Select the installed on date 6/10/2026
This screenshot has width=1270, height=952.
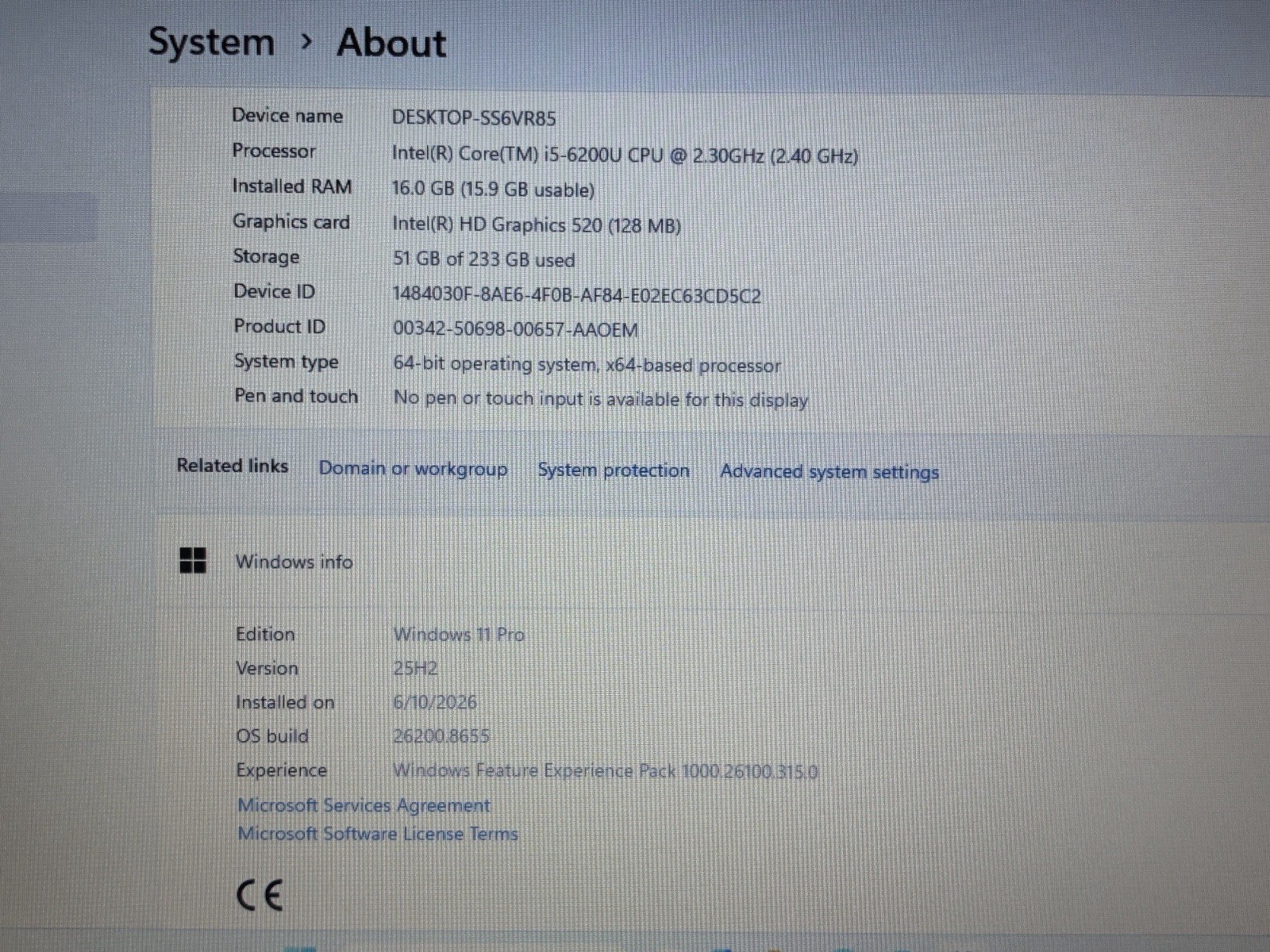coord(435,703)
